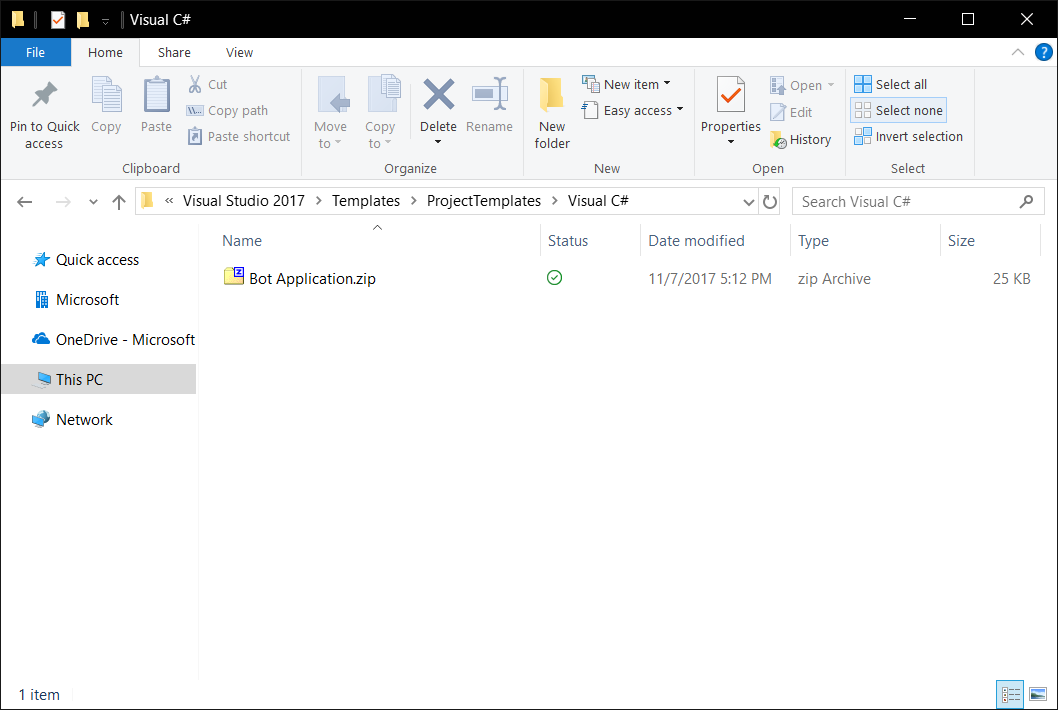The image size is (1058, 710).
Task: Click the Copy to icon
Action: pos(383,94)
